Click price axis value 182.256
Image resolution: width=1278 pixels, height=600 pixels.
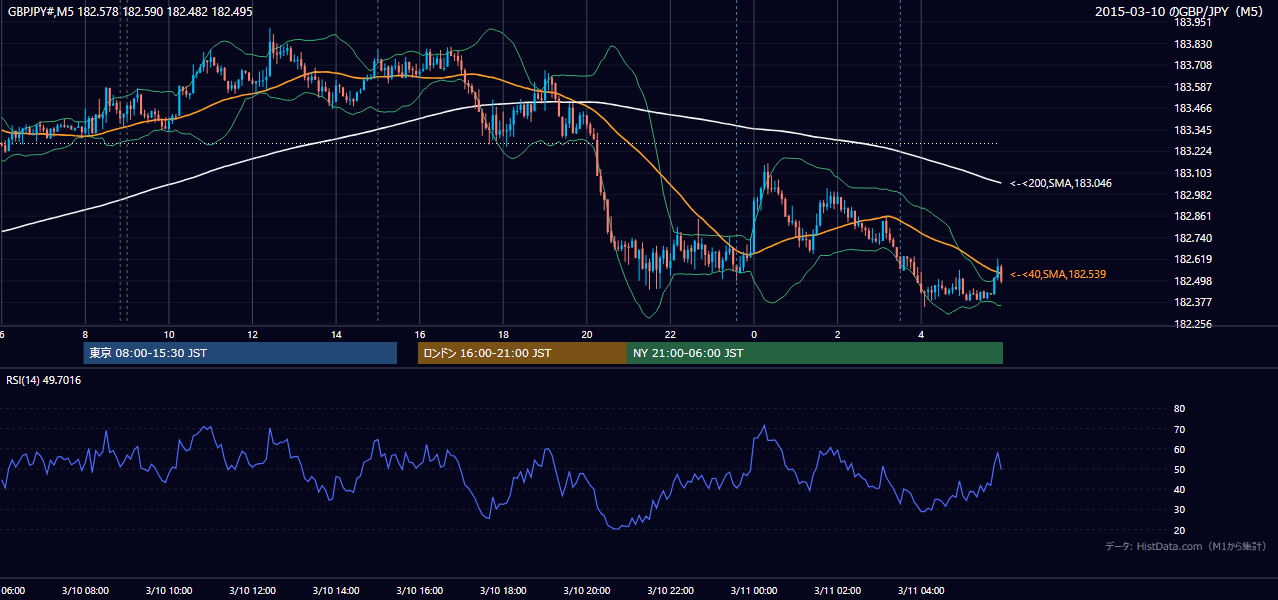point(1192,324)
